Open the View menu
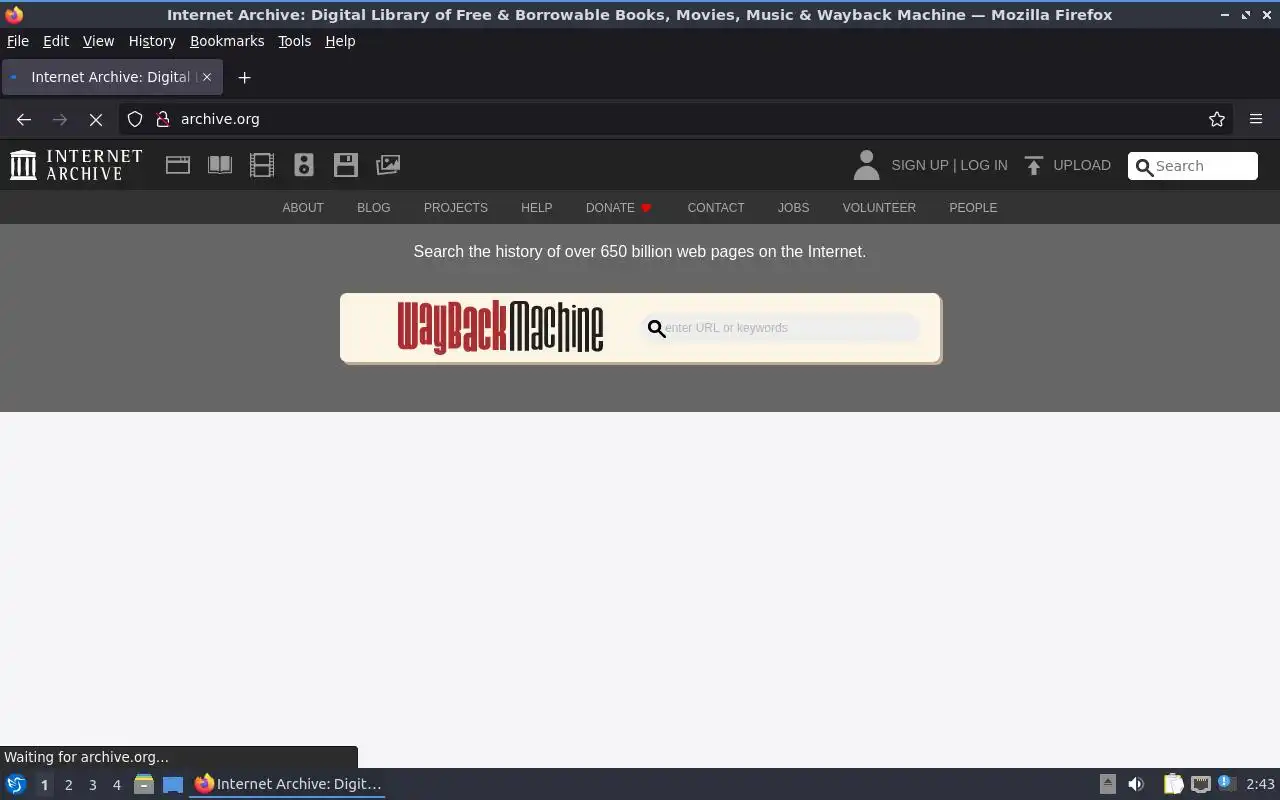The width and height of the screenshot is (1280, 800). pos(98,41)
